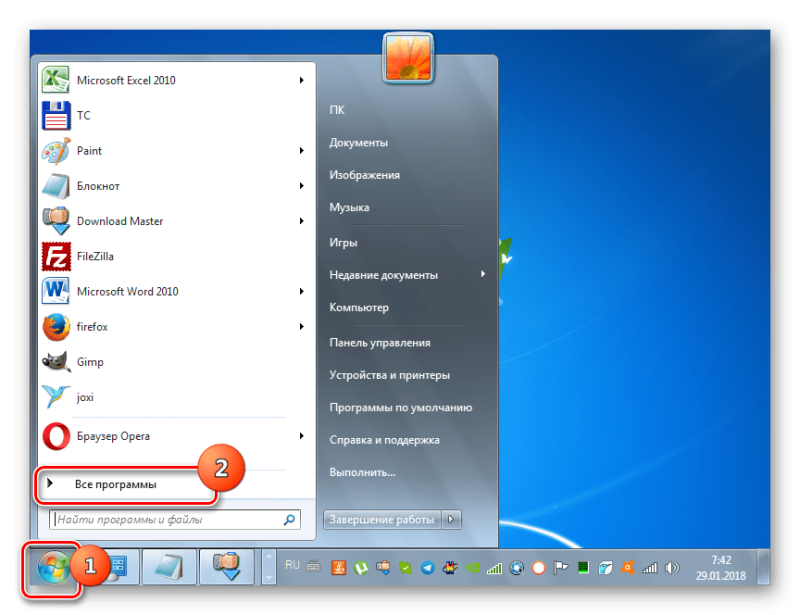800x615 pixels.
Task: Click the Telegram tray icon
Action: 428,568
